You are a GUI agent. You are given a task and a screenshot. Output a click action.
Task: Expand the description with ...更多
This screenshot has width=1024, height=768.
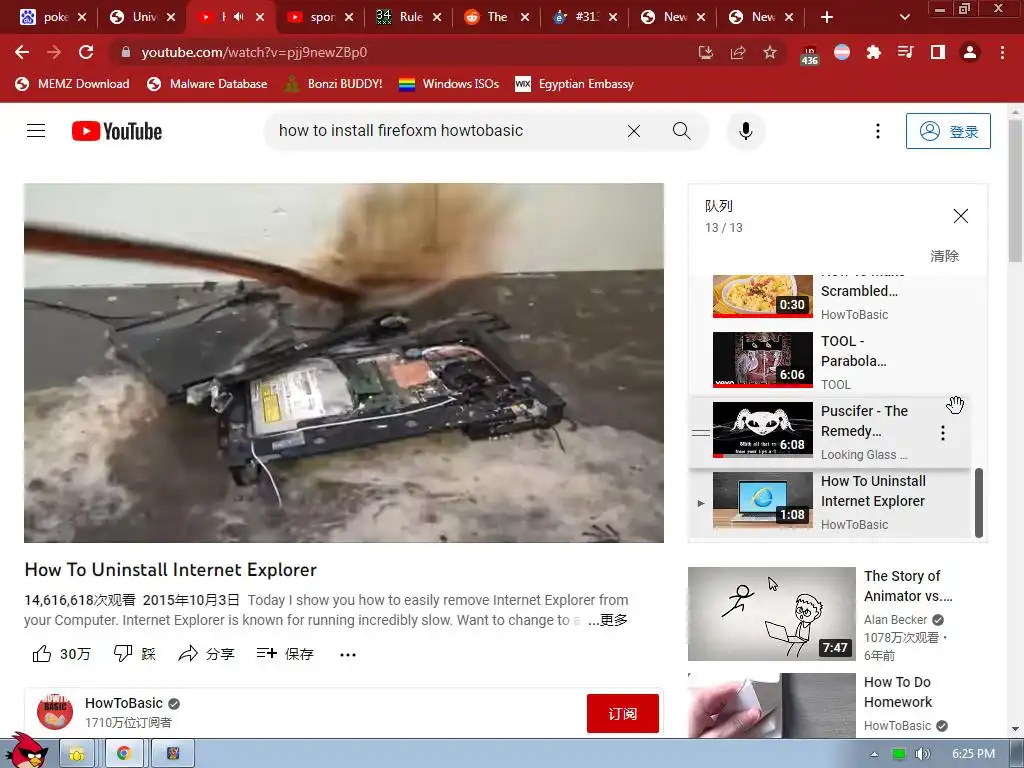607,620
